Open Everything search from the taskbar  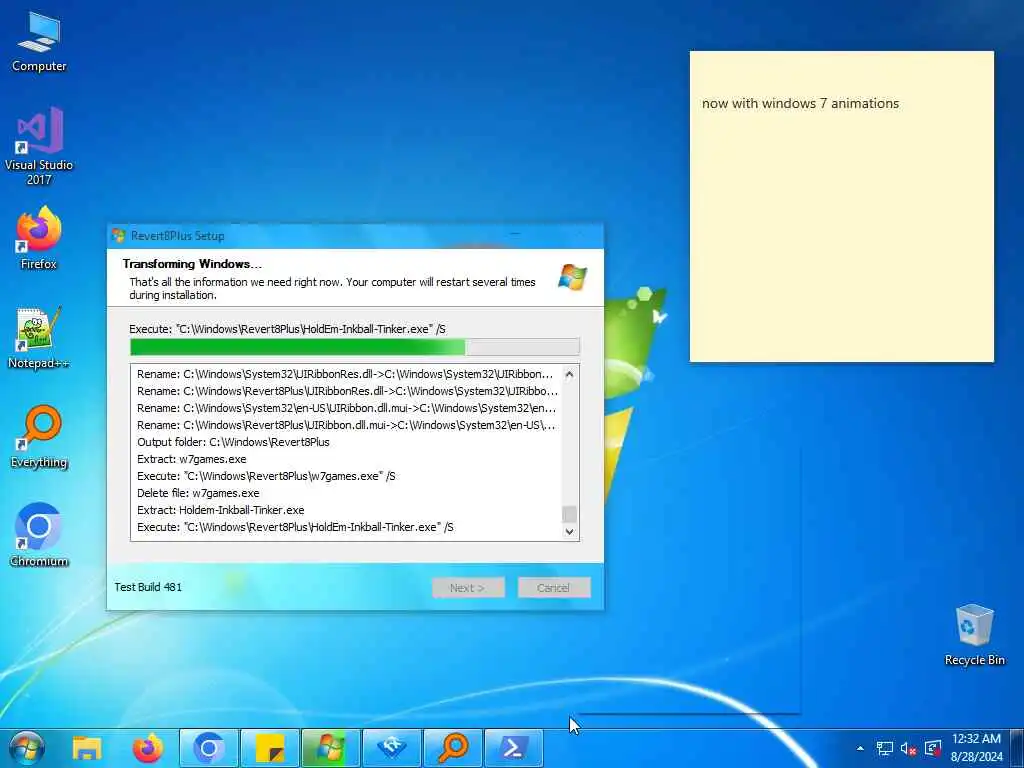tap(453, 748)
